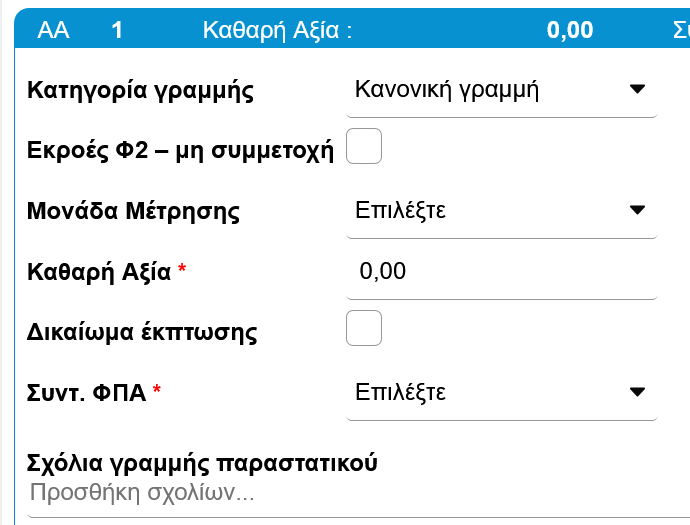690x525 pixels.
Task: Click the 0,00 total in the blue header
Action: (570, 30)
